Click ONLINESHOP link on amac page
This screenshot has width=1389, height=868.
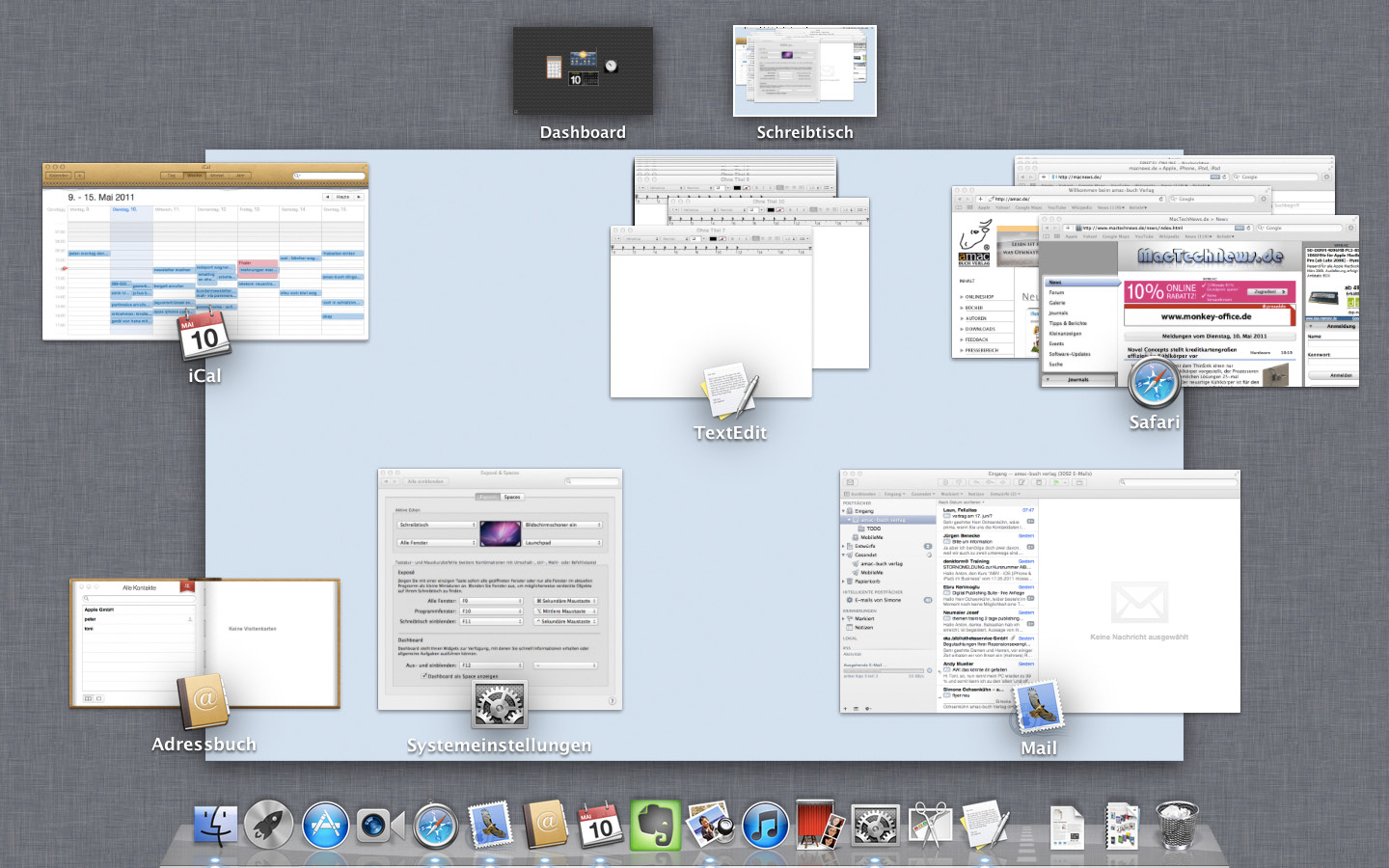coord(979,297)
